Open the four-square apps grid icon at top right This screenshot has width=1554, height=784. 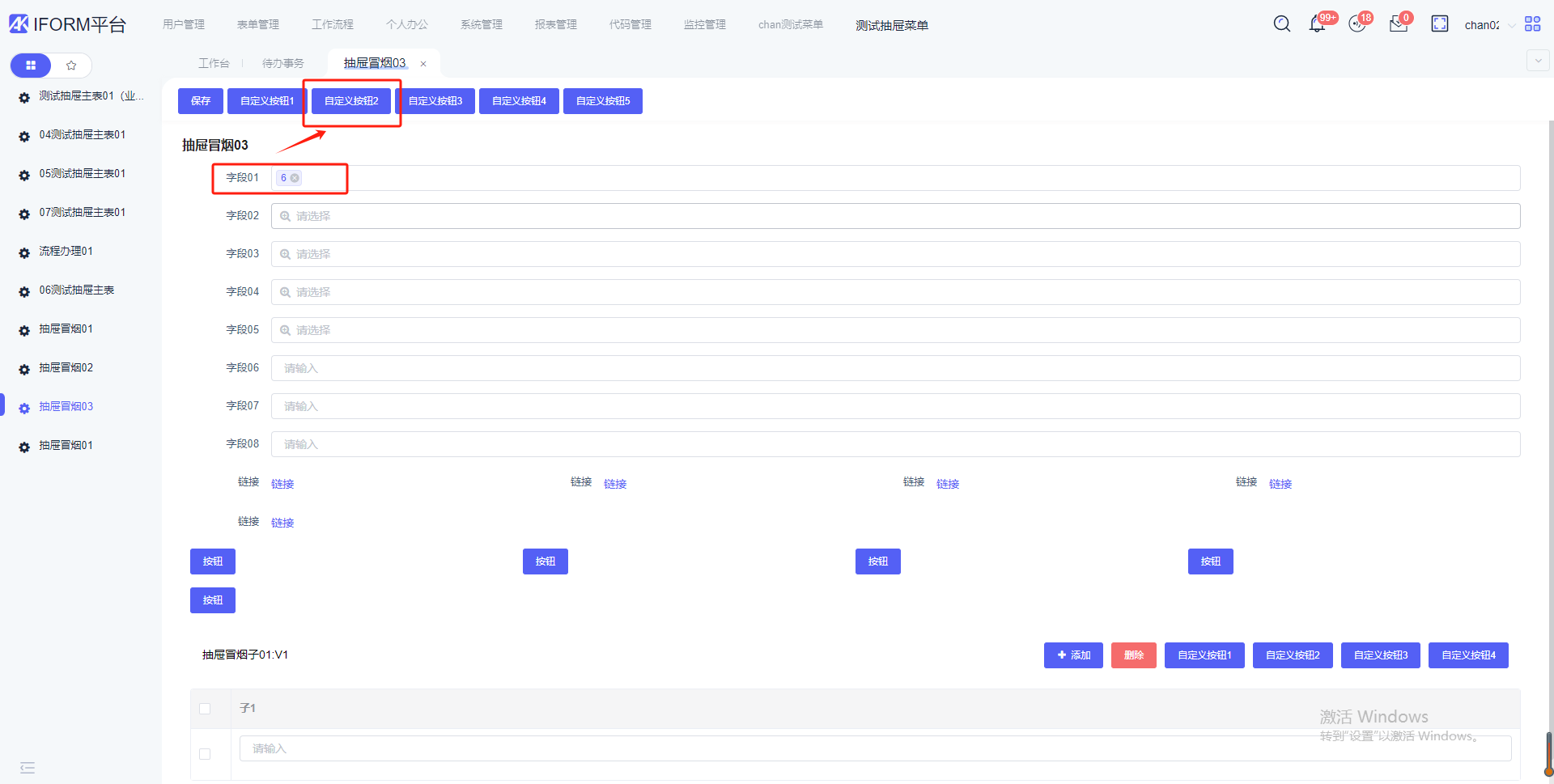coord(1532,24)
